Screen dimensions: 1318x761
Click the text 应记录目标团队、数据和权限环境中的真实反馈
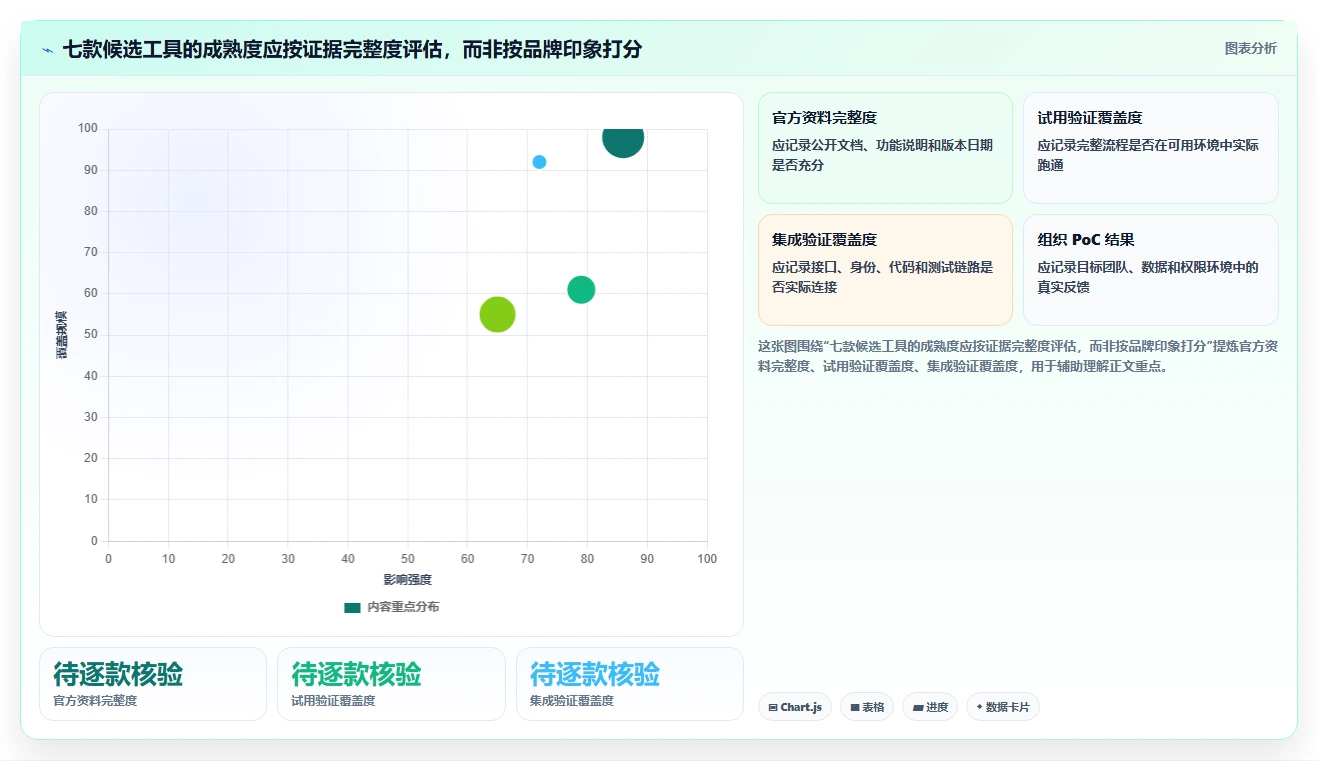point(1148,277)
